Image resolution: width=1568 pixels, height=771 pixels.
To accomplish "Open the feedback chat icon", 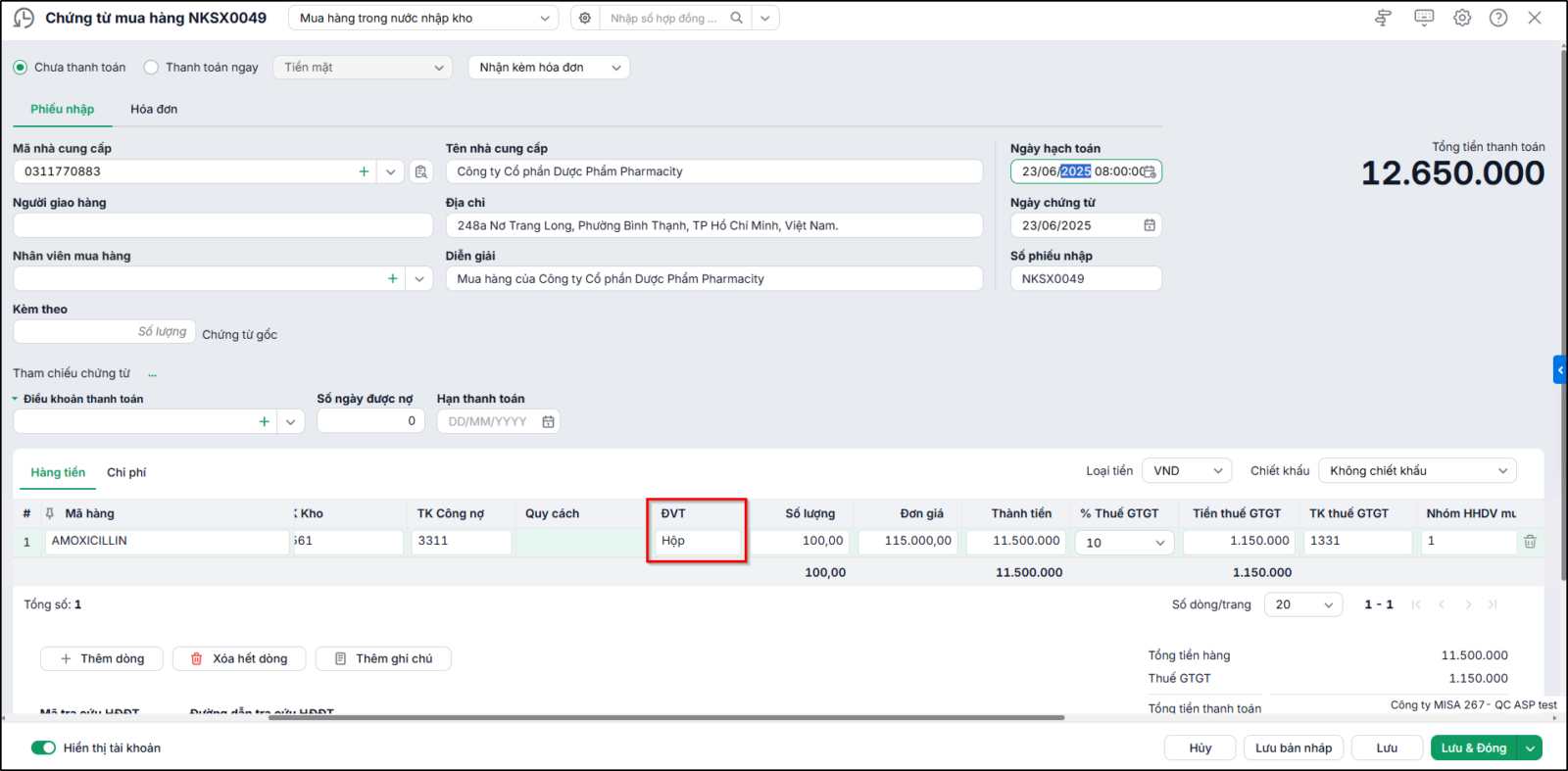I will point(1424,18).
